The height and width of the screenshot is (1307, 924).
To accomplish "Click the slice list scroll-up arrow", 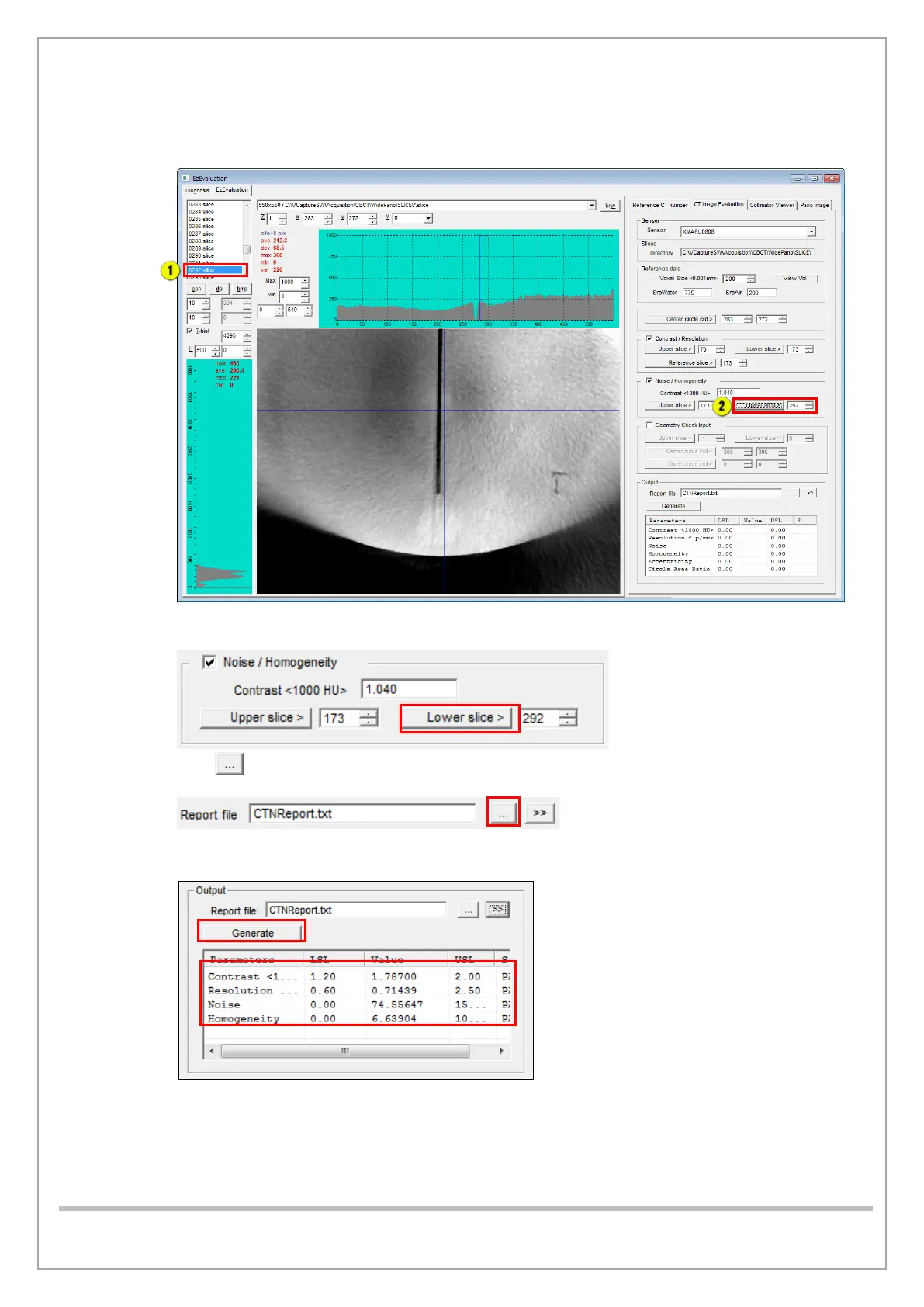I will (247, 205).
